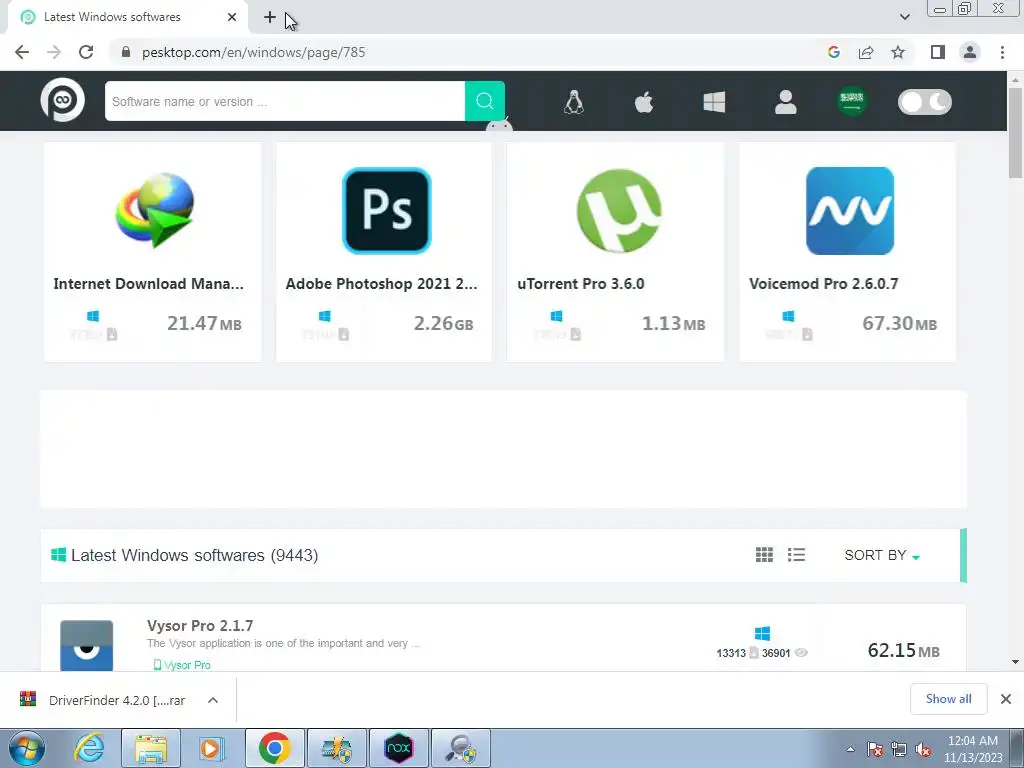
Task: Click 21.47 MB size on IDM card
Action: [x=204, y=323]
